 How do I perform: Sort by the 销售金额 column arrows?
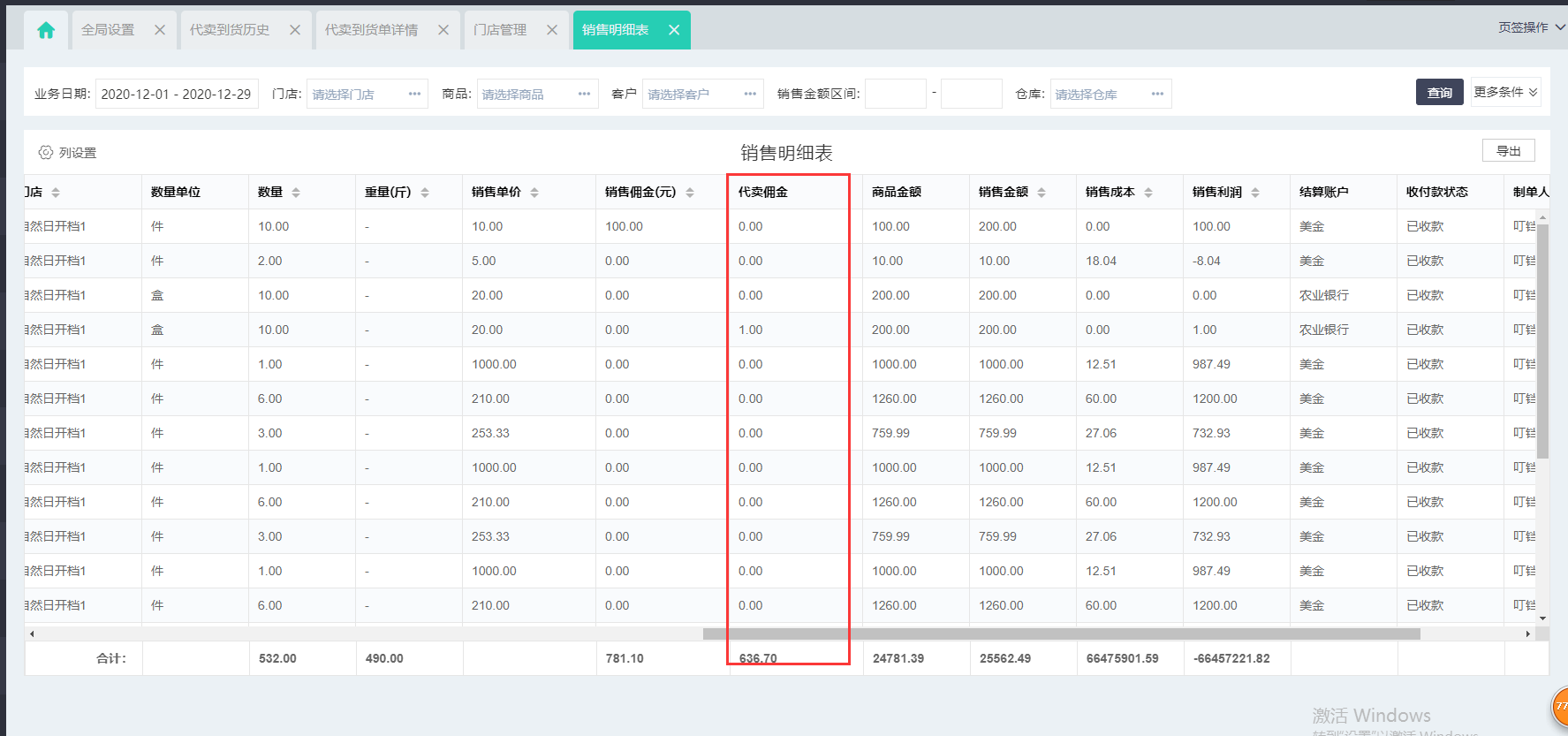[x=1042, y=192]
